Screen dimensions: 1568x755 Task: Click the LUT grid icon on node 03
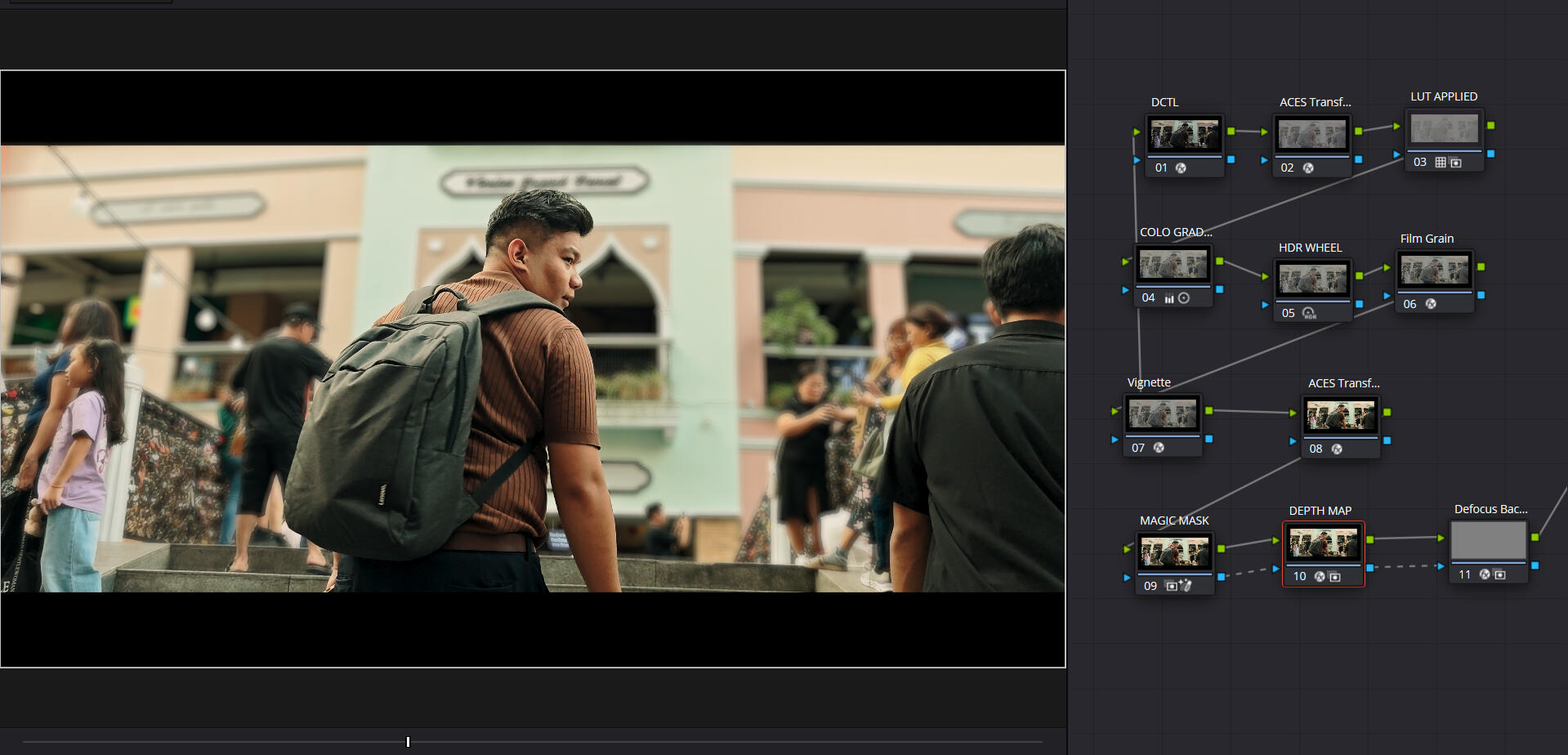(1440, 162)
